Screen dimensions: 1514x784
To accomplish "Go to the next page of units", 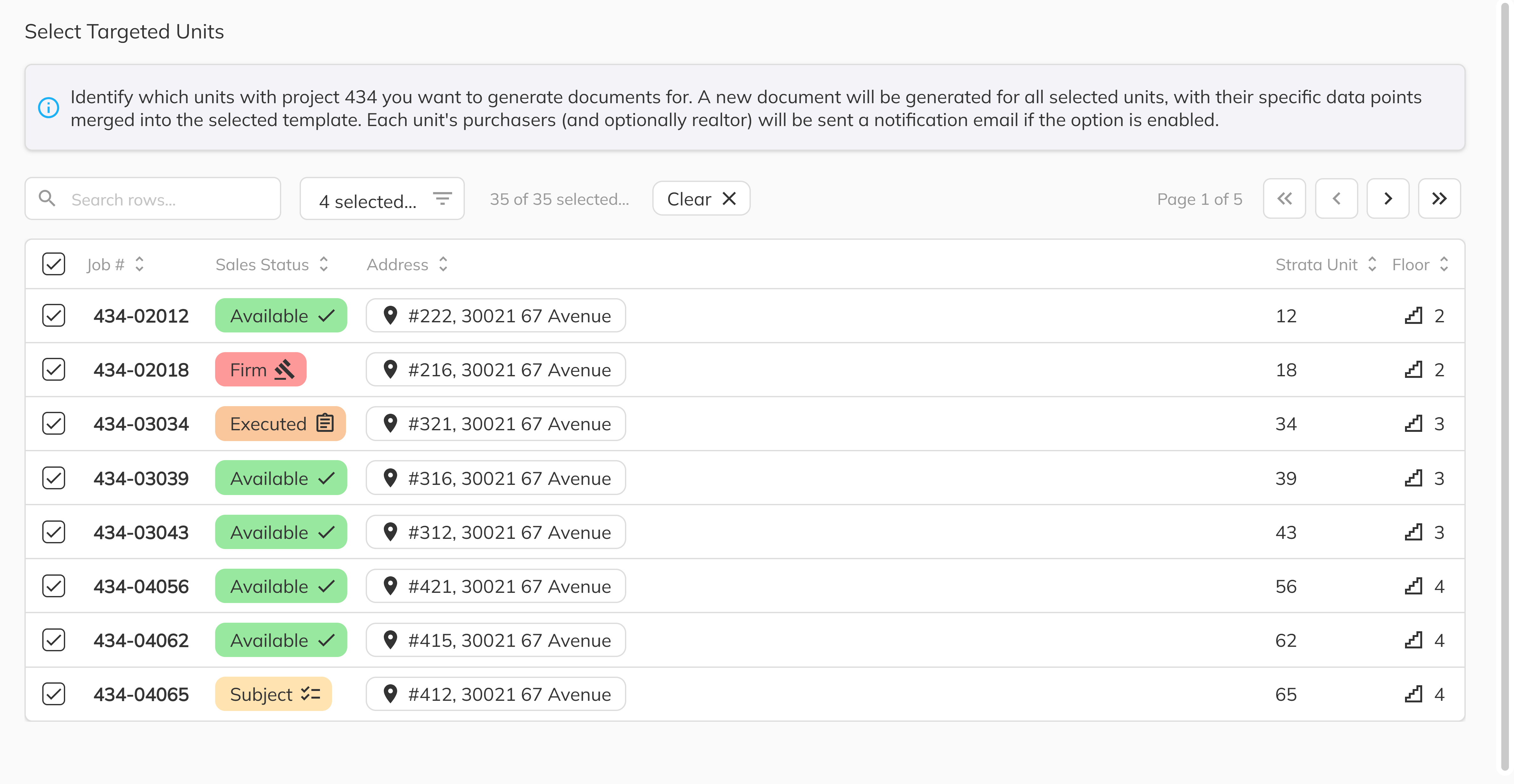I will [x=1388, y=198].
